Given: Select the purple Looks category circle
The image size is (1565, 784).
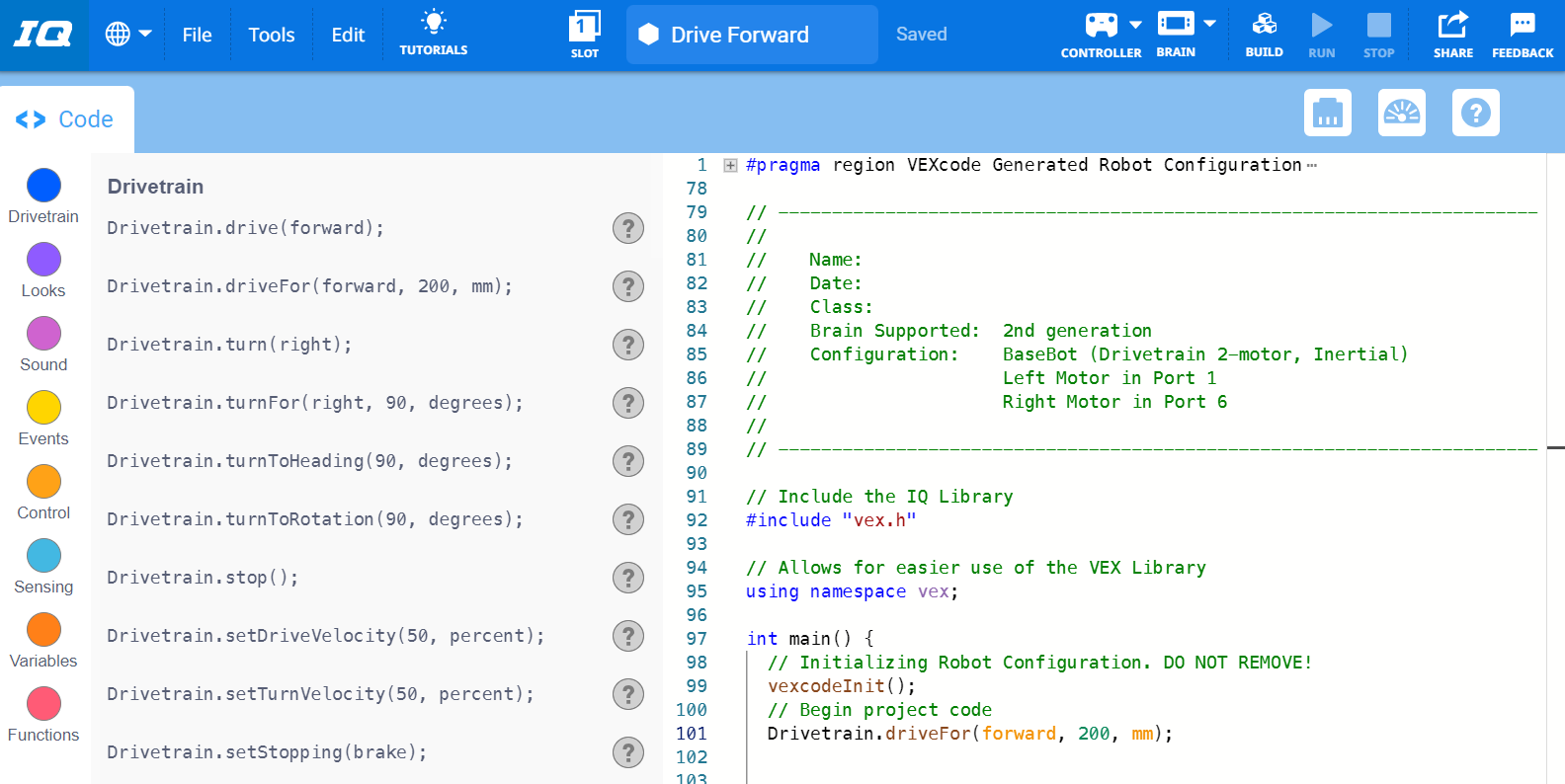Looking at the screenshot, I should click(43, 260).
